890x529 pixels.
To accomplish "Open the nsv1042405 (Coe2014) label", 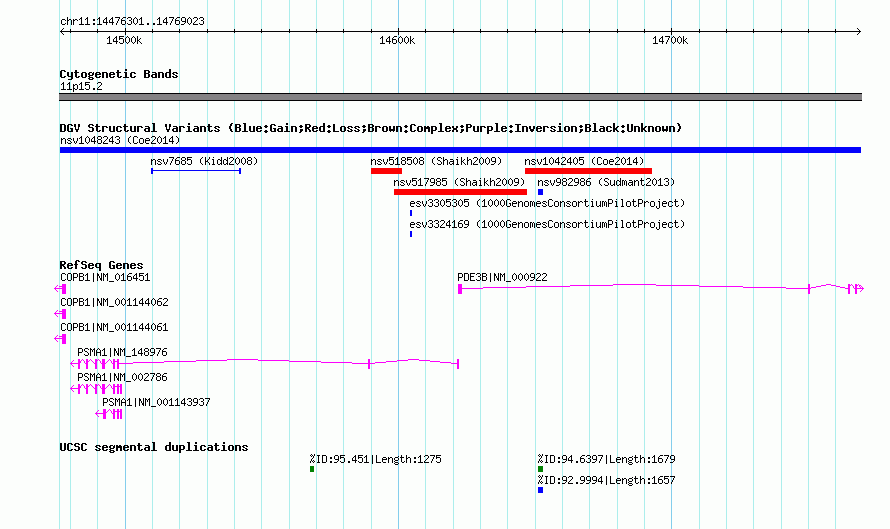I will [x=584, y=161].
